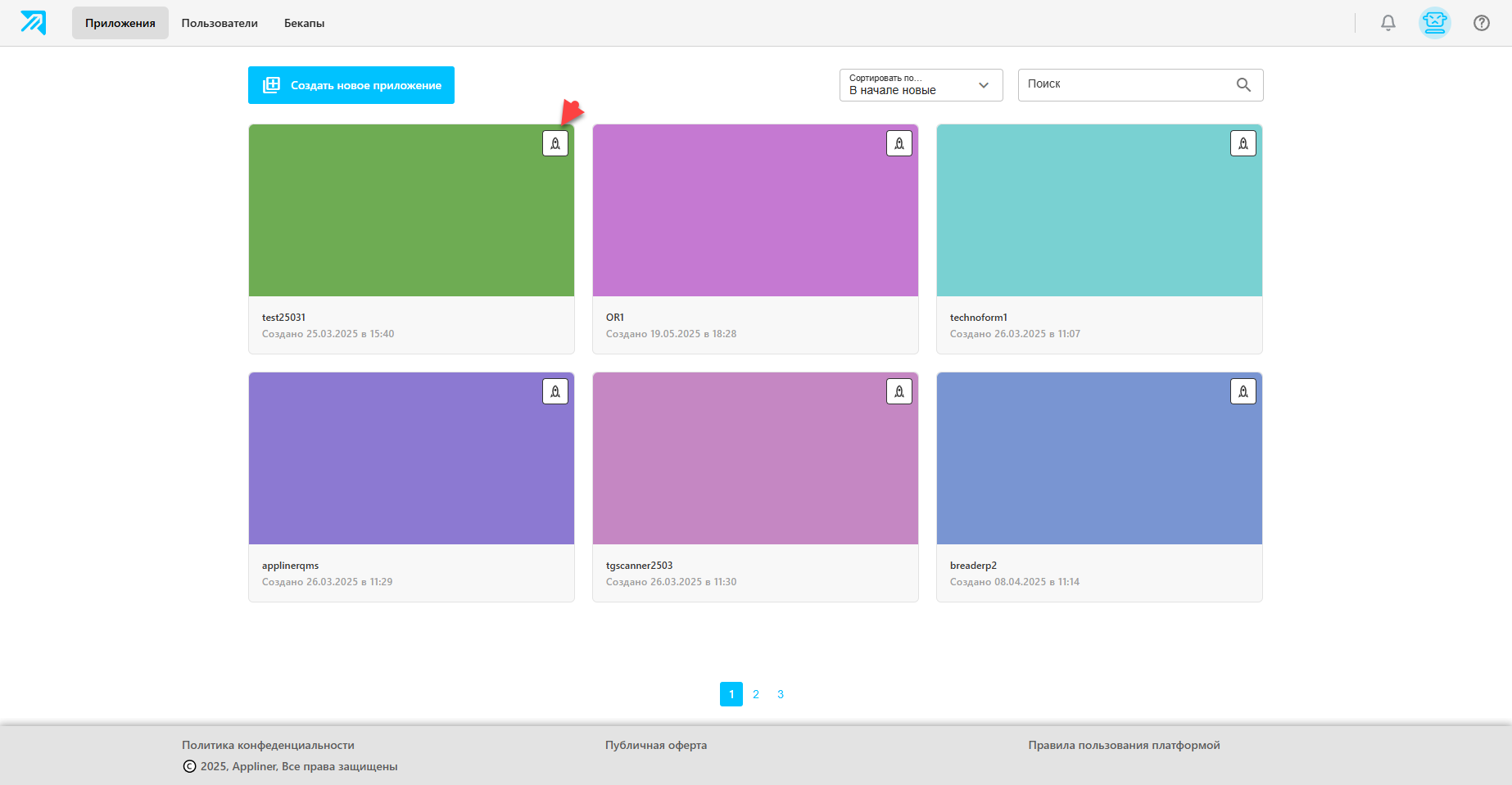Launch technoform1 via its rocket icon

pos(1243,143)
